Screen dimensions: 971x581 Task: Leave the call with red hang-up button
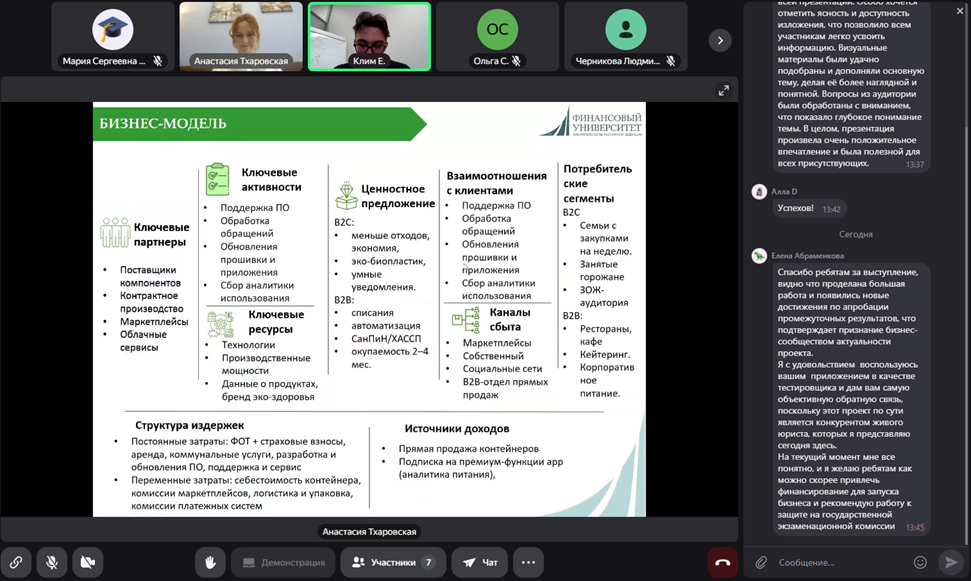[x=722, y=562]
